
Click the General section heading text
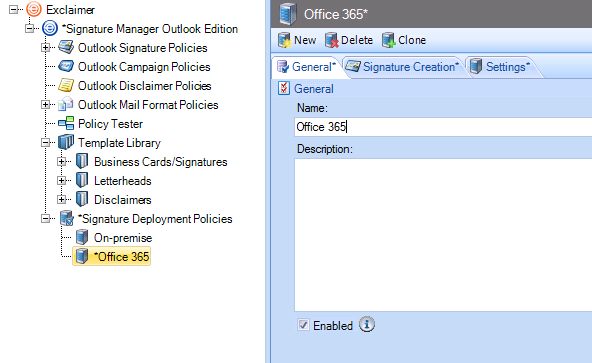(x=313, y=89)
